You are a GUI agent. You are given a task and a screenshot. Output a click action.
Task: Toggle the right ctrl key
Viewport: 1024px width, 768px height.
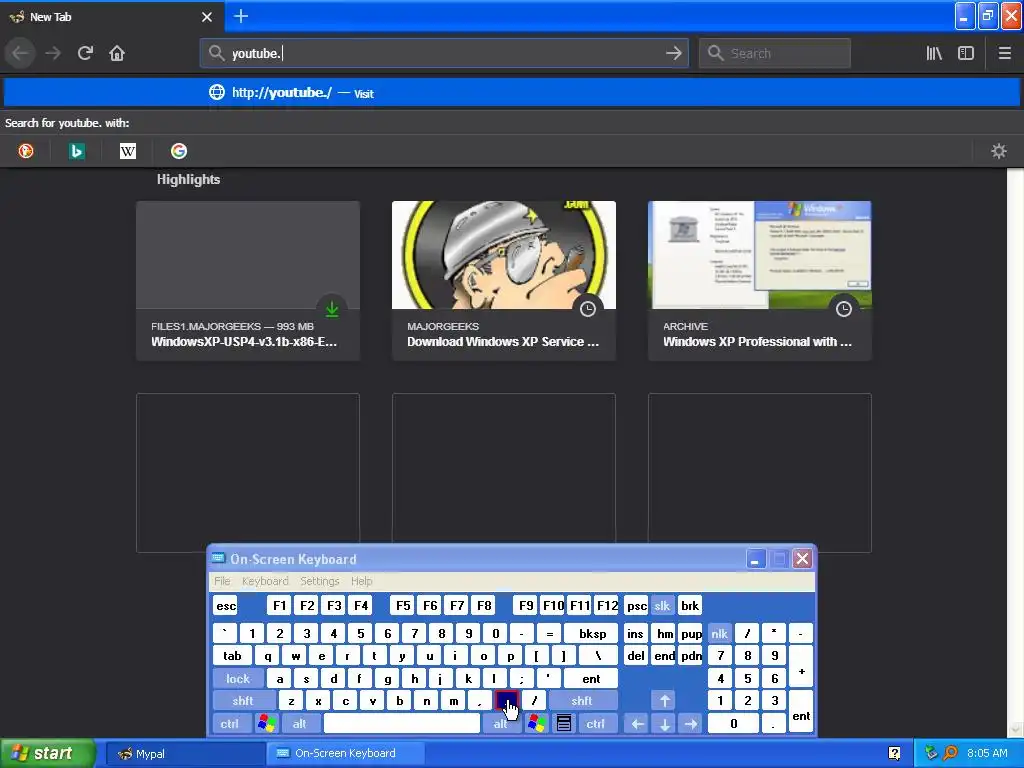click(x=596, y=723)
